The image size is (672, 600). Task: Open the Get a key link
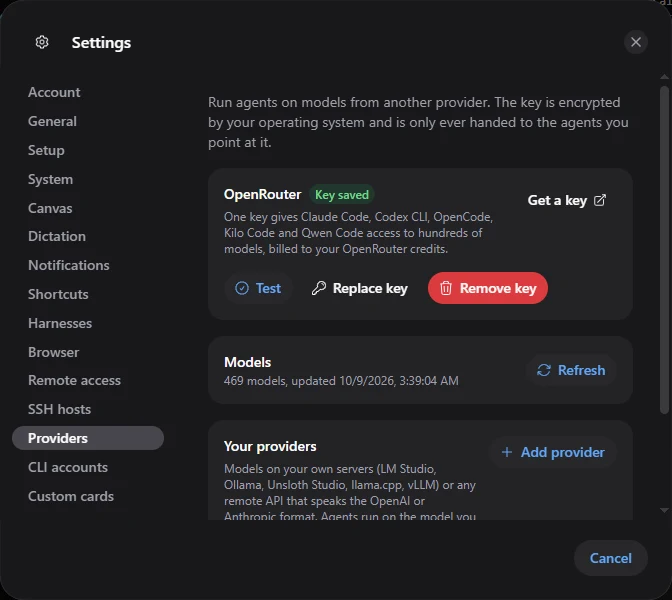(567, 200)
